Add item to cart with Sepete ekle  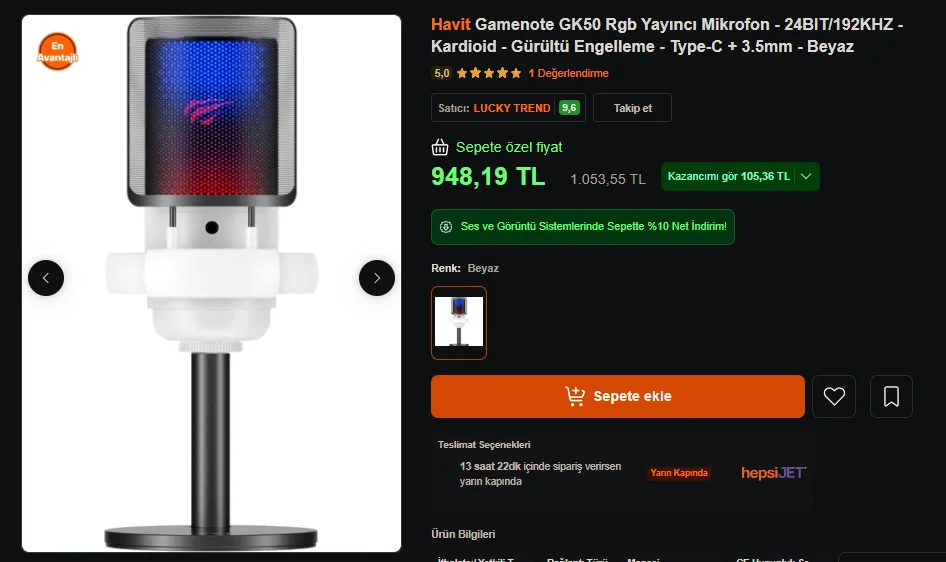(618, 396)
